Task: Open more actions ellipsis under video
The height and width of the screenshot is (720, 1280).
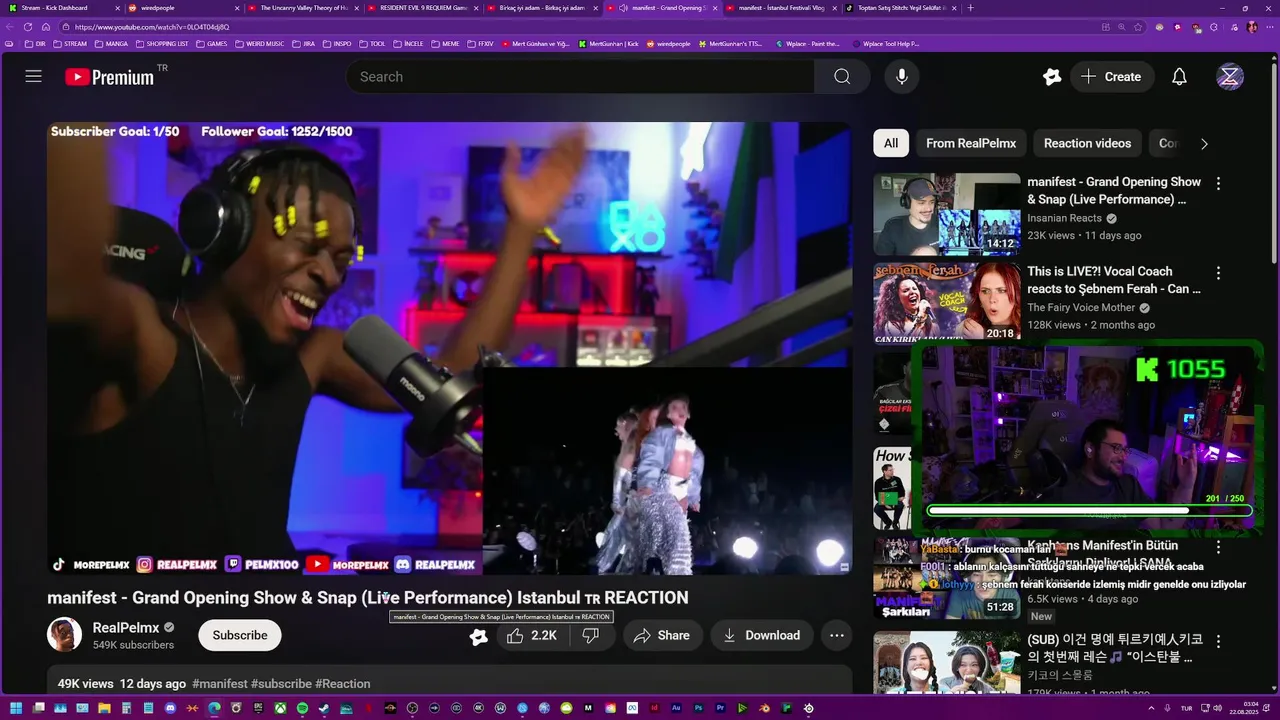Action: coord(837,635)
